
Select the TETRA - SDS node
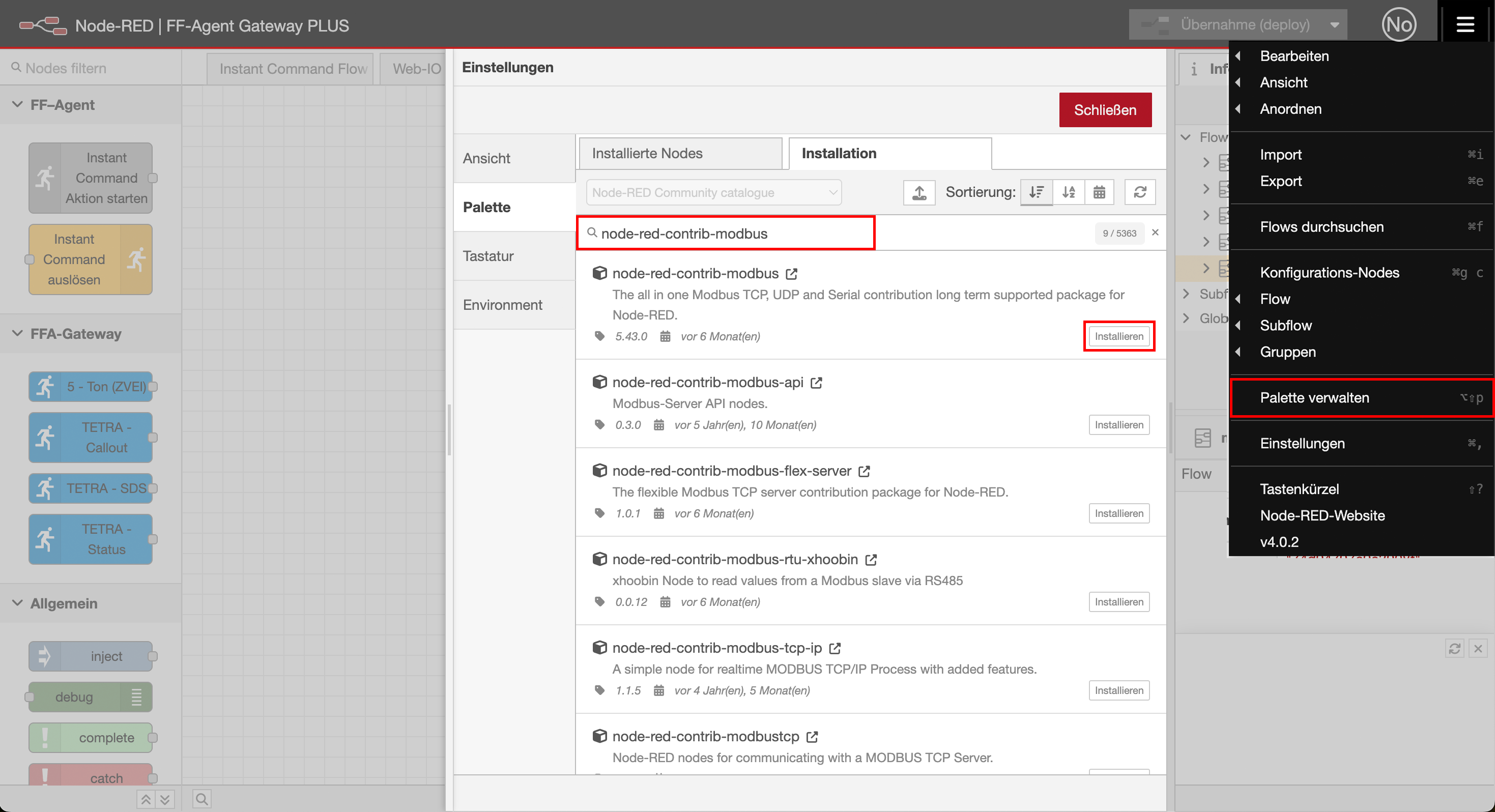91,488
